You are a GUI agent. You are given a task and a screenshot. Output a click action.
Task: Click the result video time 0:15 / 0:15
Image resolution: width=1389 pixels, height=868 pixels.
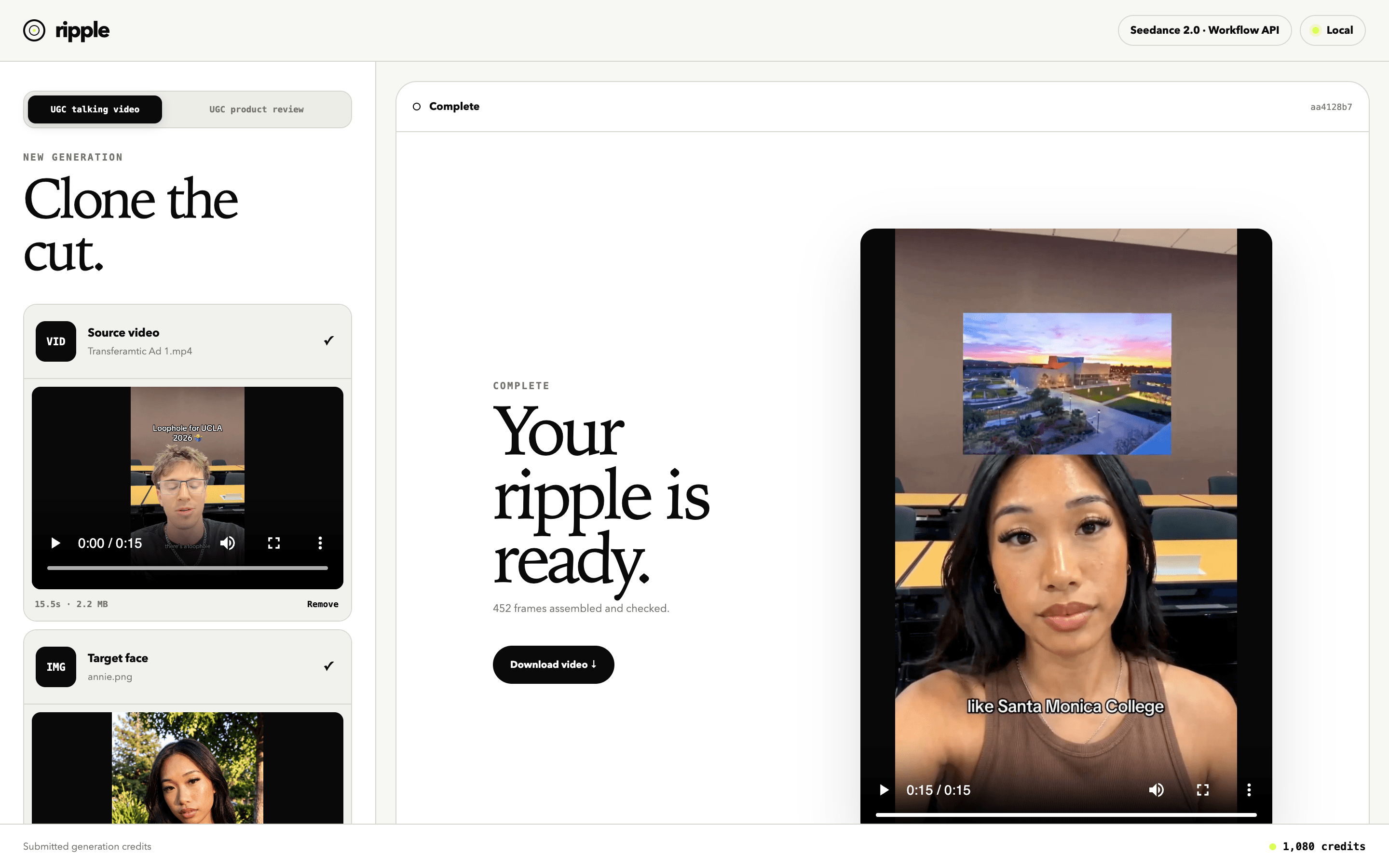click(939, 790)
